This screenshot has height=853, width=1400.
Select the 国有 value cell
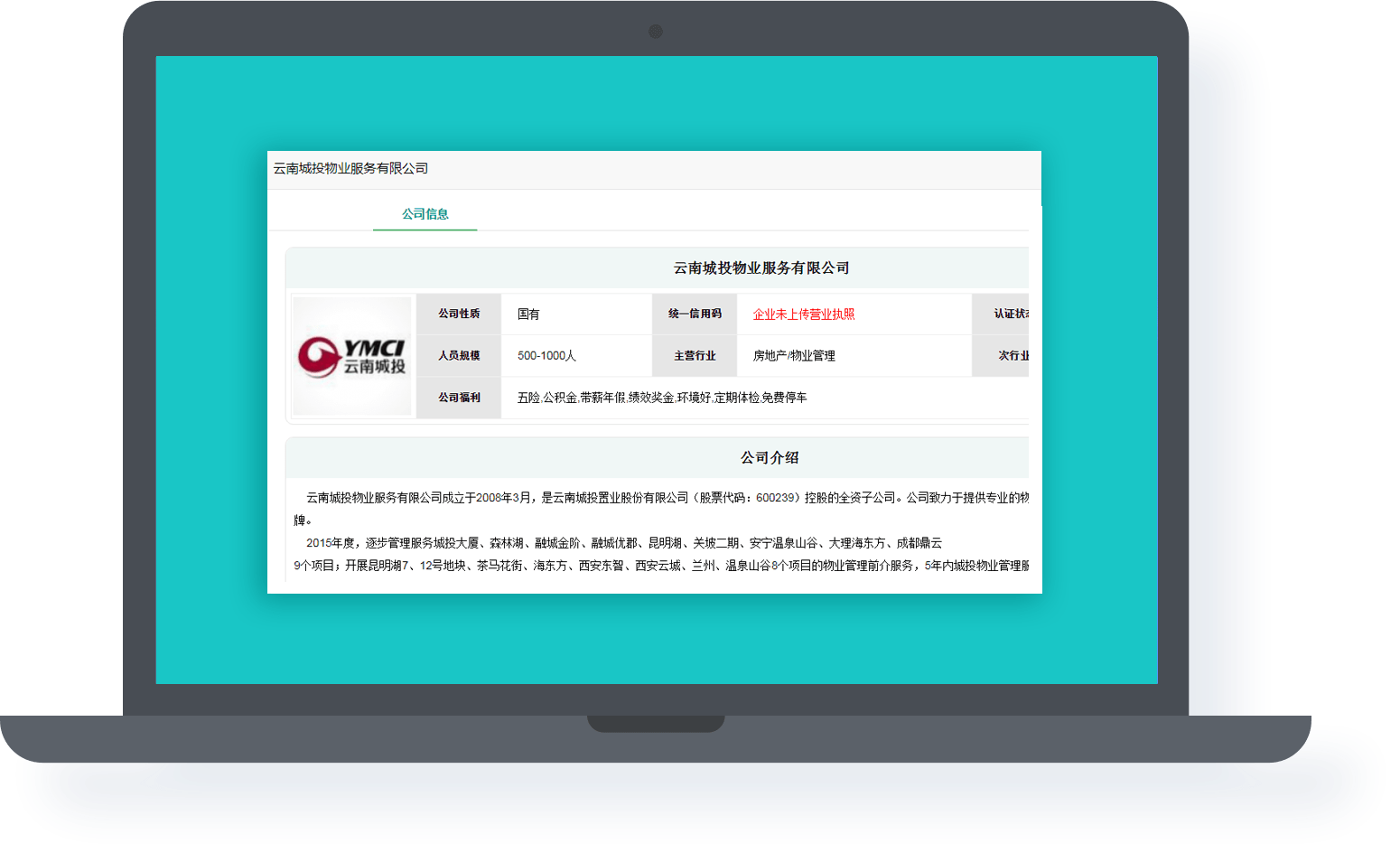(x=528, y=314)
